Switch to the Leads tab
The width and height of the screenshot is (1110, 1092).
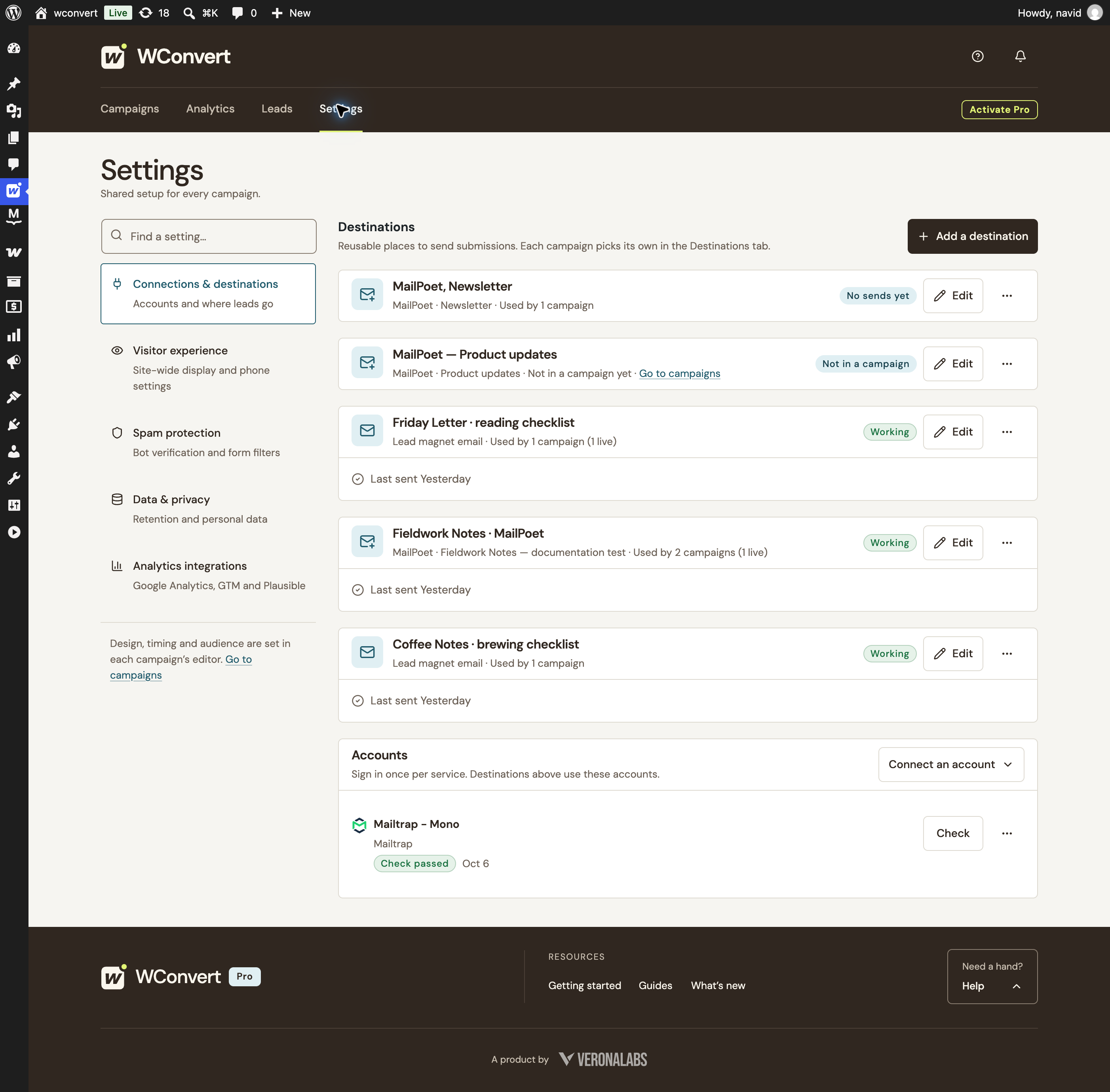coord(277,109)
